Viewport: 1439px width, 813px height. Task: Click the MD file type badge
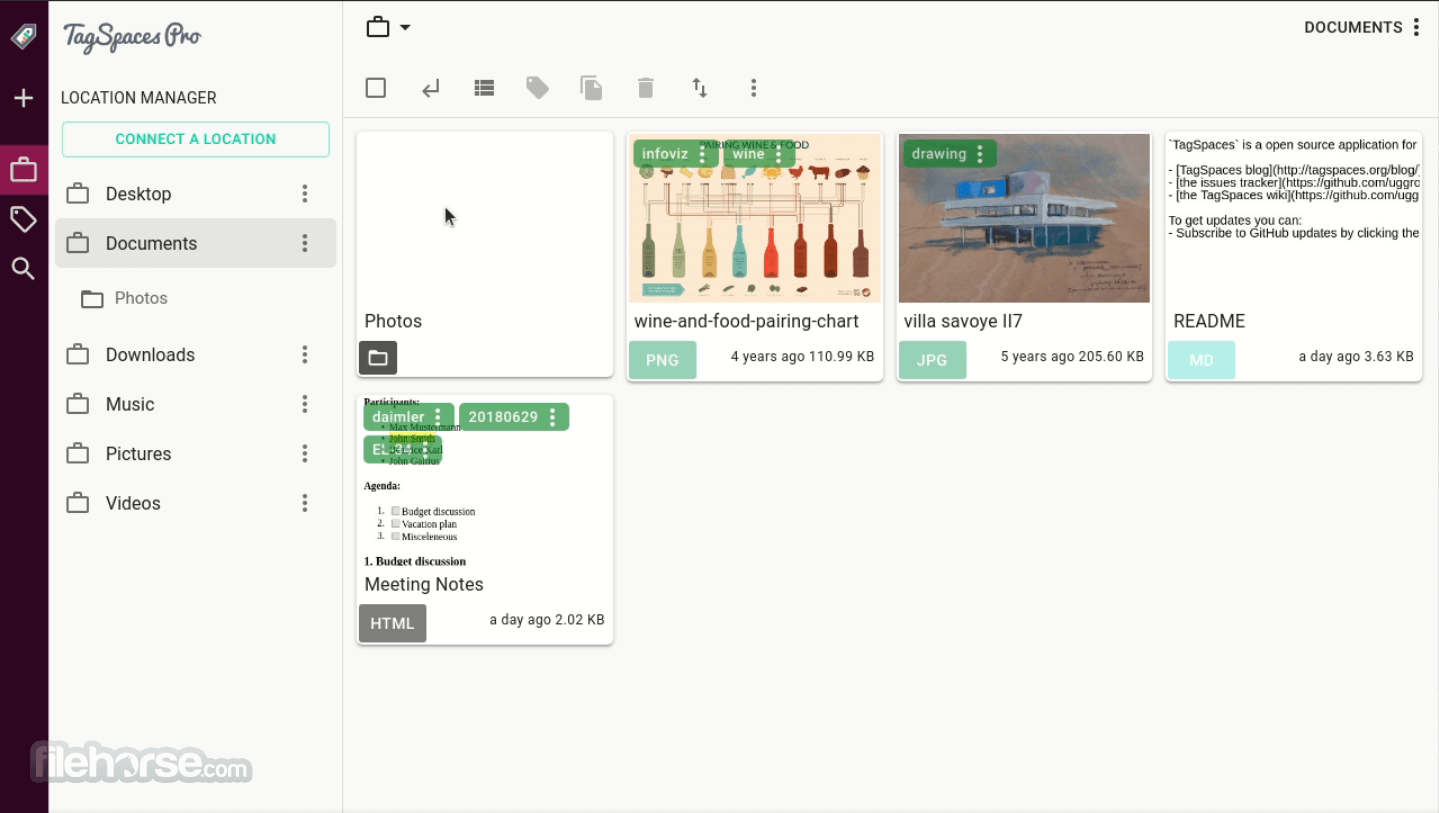click(x=1201, y=360)
